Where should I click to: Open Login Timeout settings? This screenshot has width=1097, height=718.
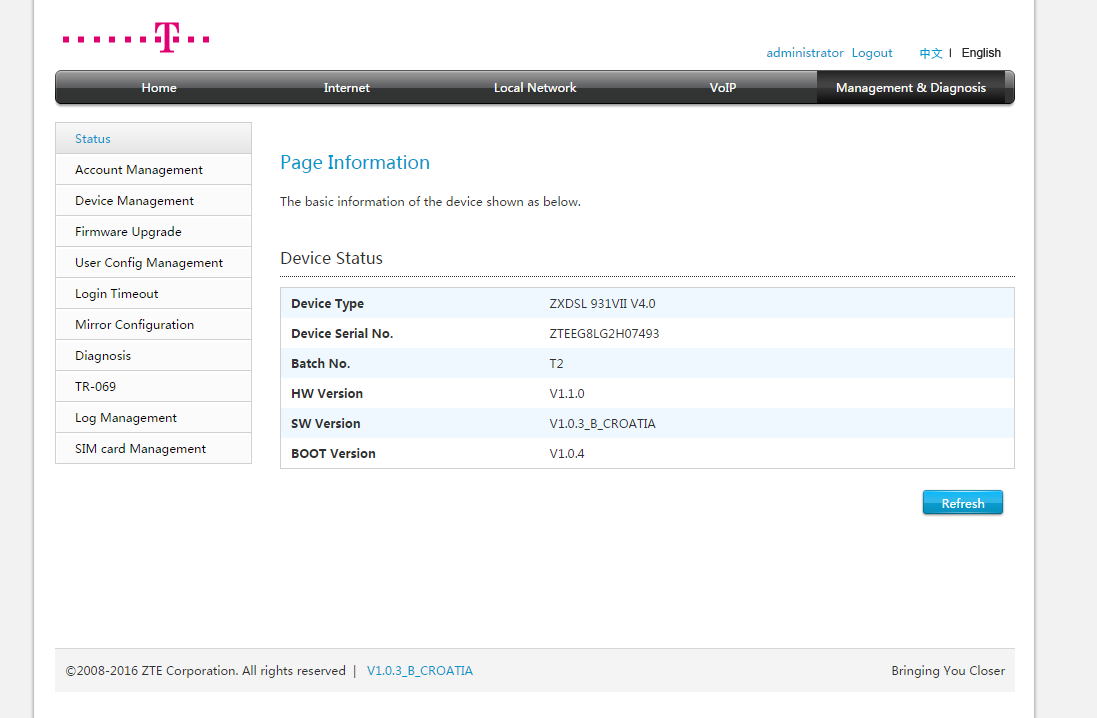pos(116,294)
